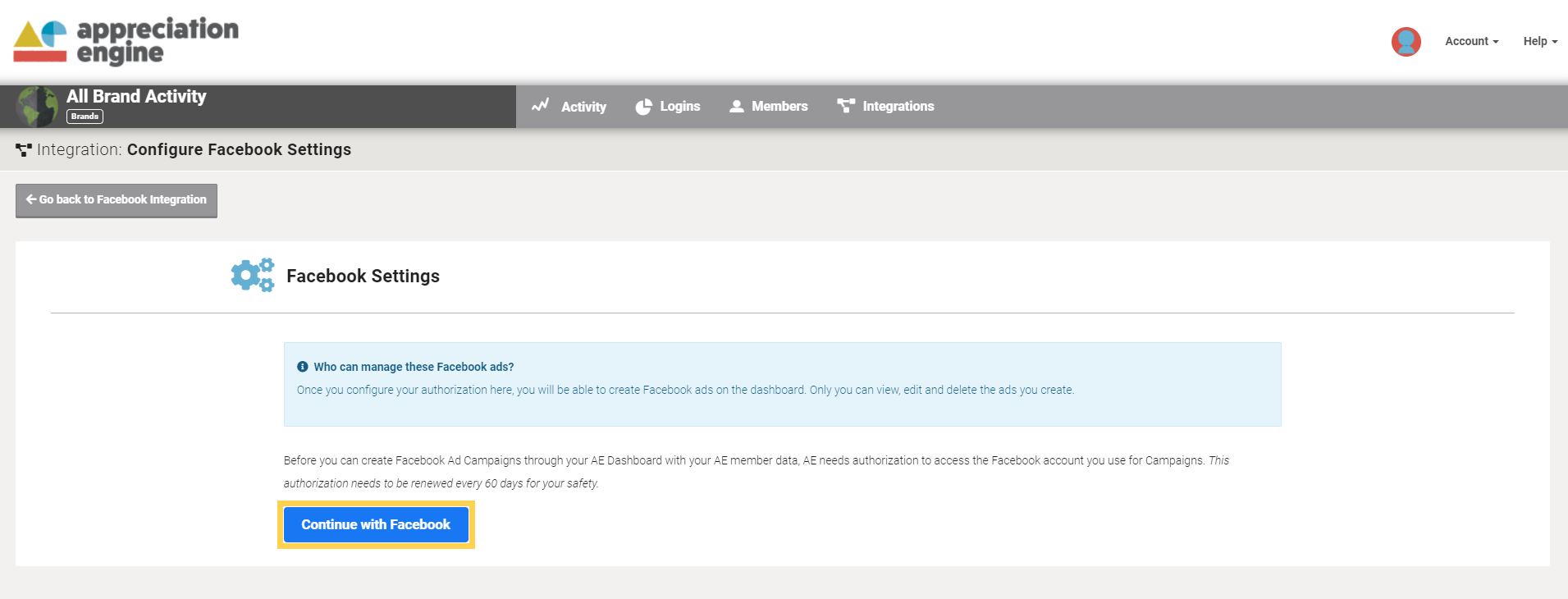
Task: Click the info icon in blue notice
Action: pos(303,367)
